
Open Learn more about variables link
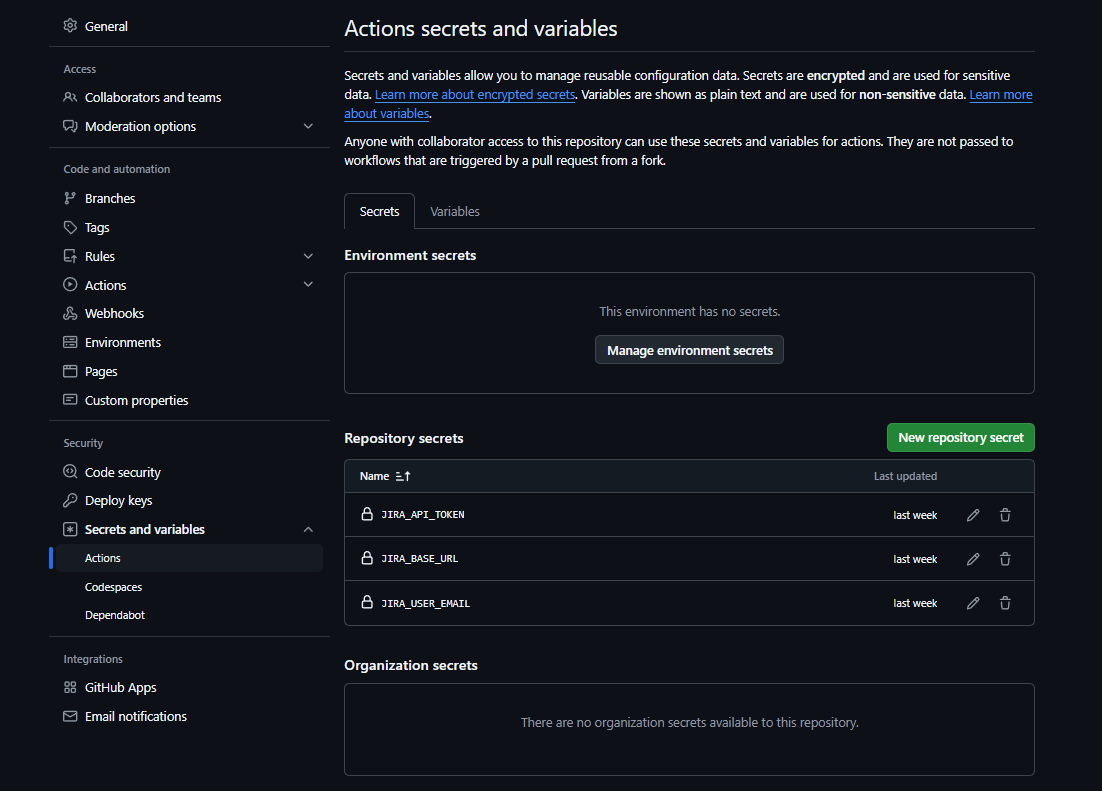point(1001,94)
